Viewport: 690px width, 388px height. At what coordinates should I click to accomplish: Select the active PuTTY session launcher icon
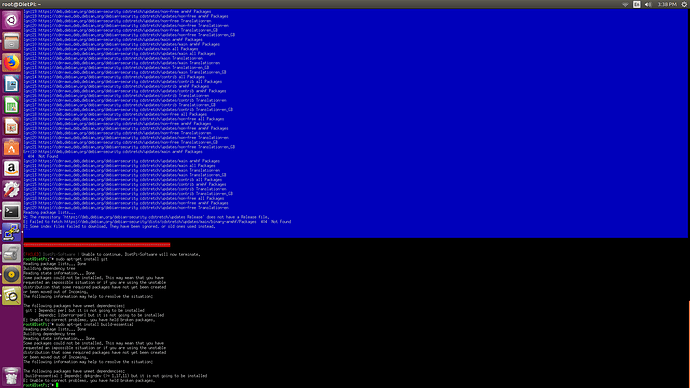(x=11, y=232)
